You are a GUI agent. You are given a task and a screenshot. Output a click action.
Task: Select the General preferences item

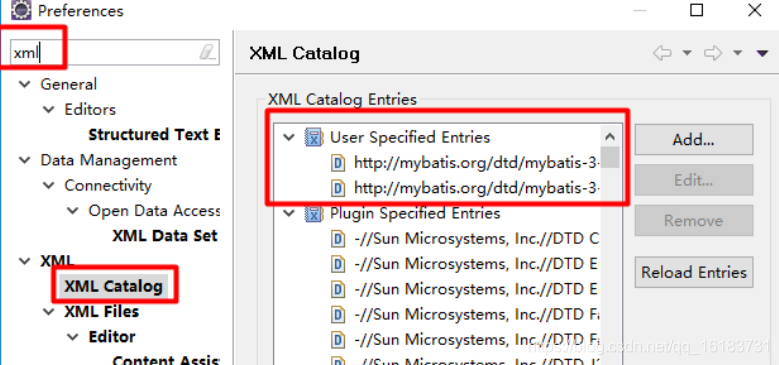69,84
